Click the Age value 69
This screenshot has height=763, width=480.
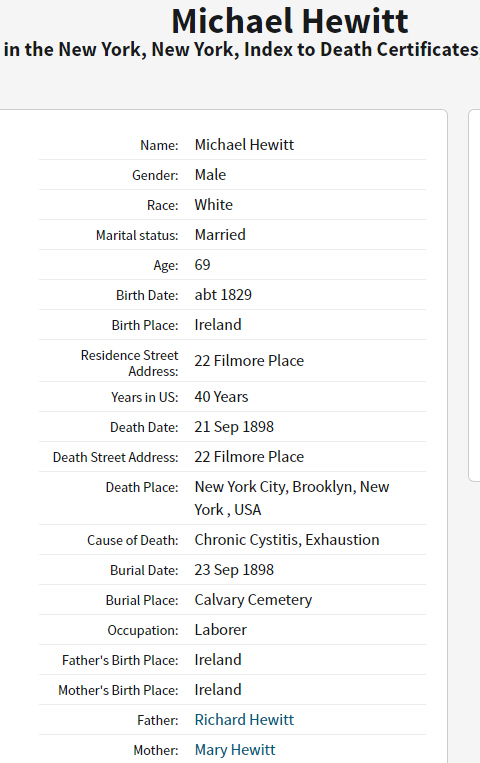pos(203,265)
